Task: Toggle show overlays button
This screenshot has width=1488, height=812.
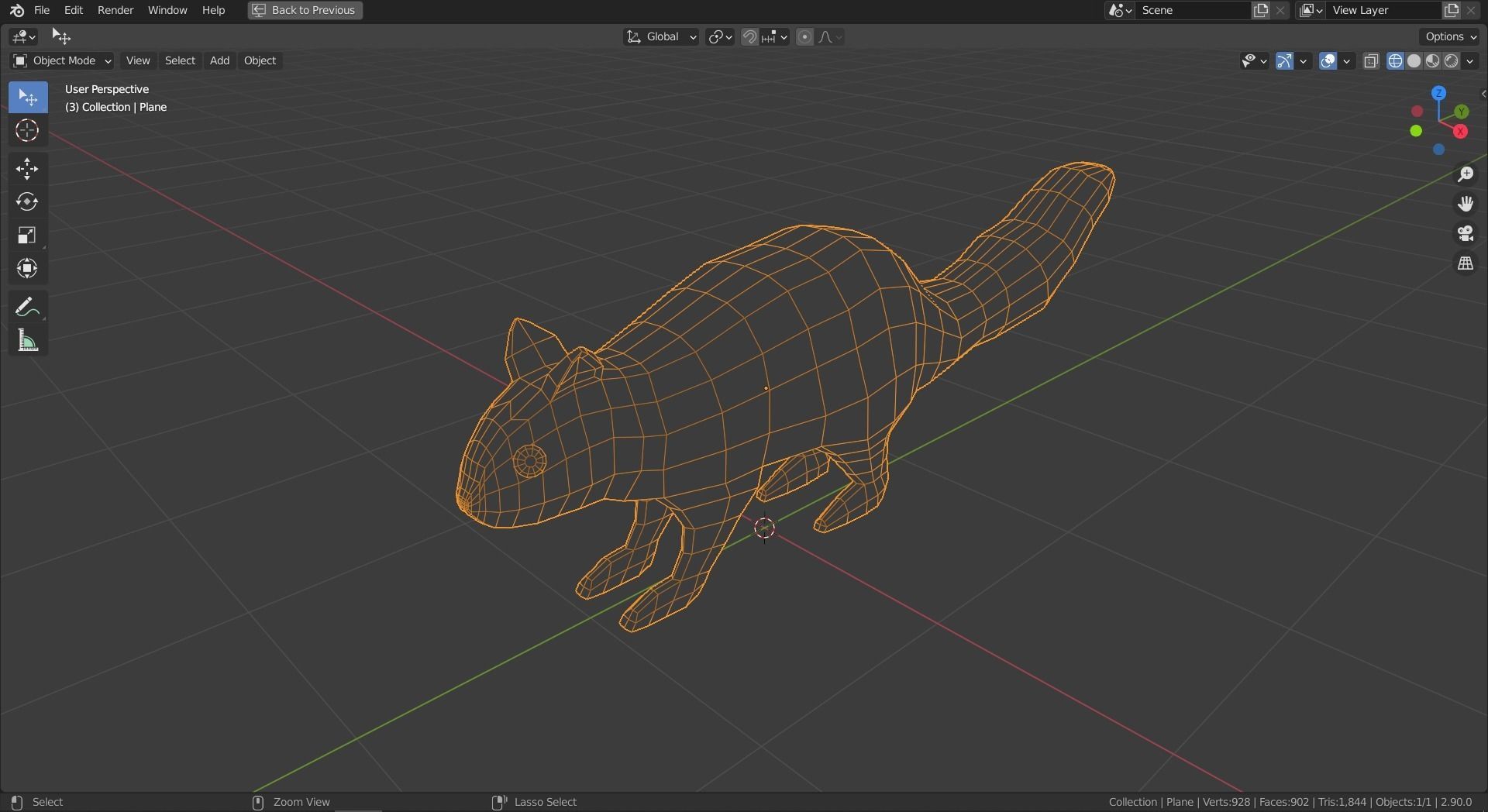Action: 1328,60
